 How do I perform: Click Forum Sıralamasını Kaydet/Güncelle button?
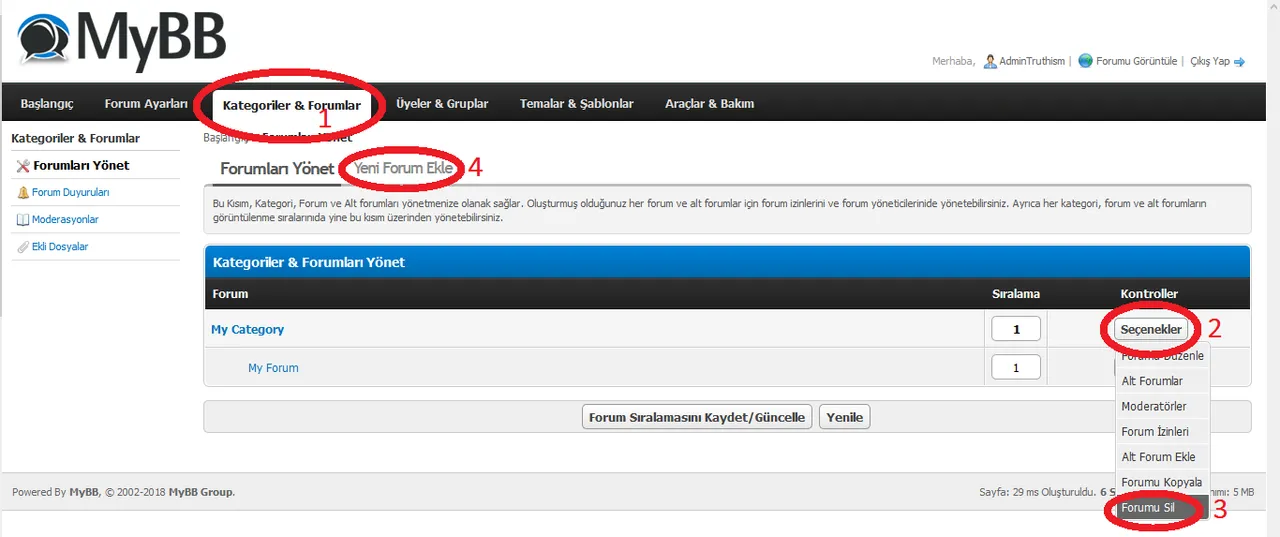point(697,417)
